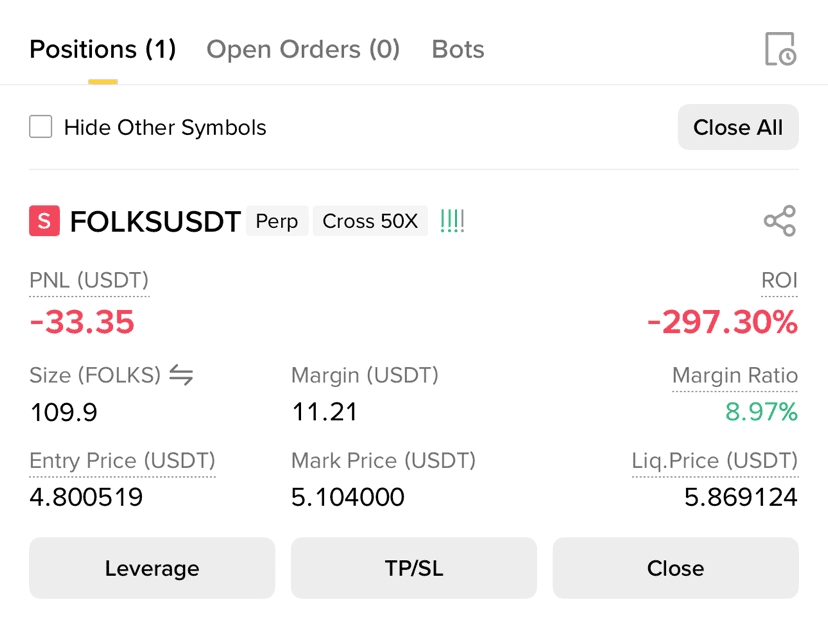Click the red S short badge
828x621 pixels.
coord(44,221)
